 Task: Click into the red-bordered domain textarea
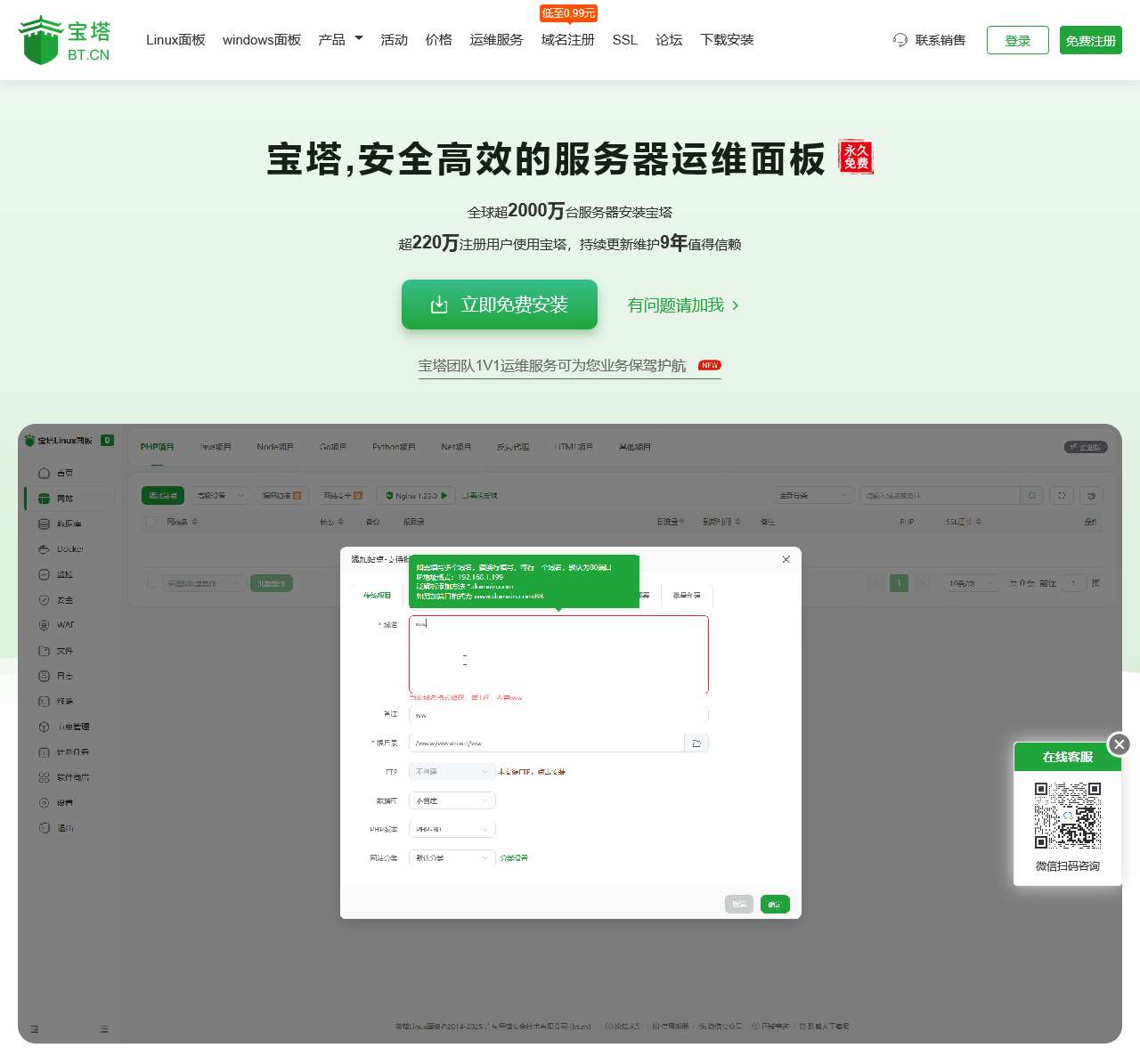[558, 654]
